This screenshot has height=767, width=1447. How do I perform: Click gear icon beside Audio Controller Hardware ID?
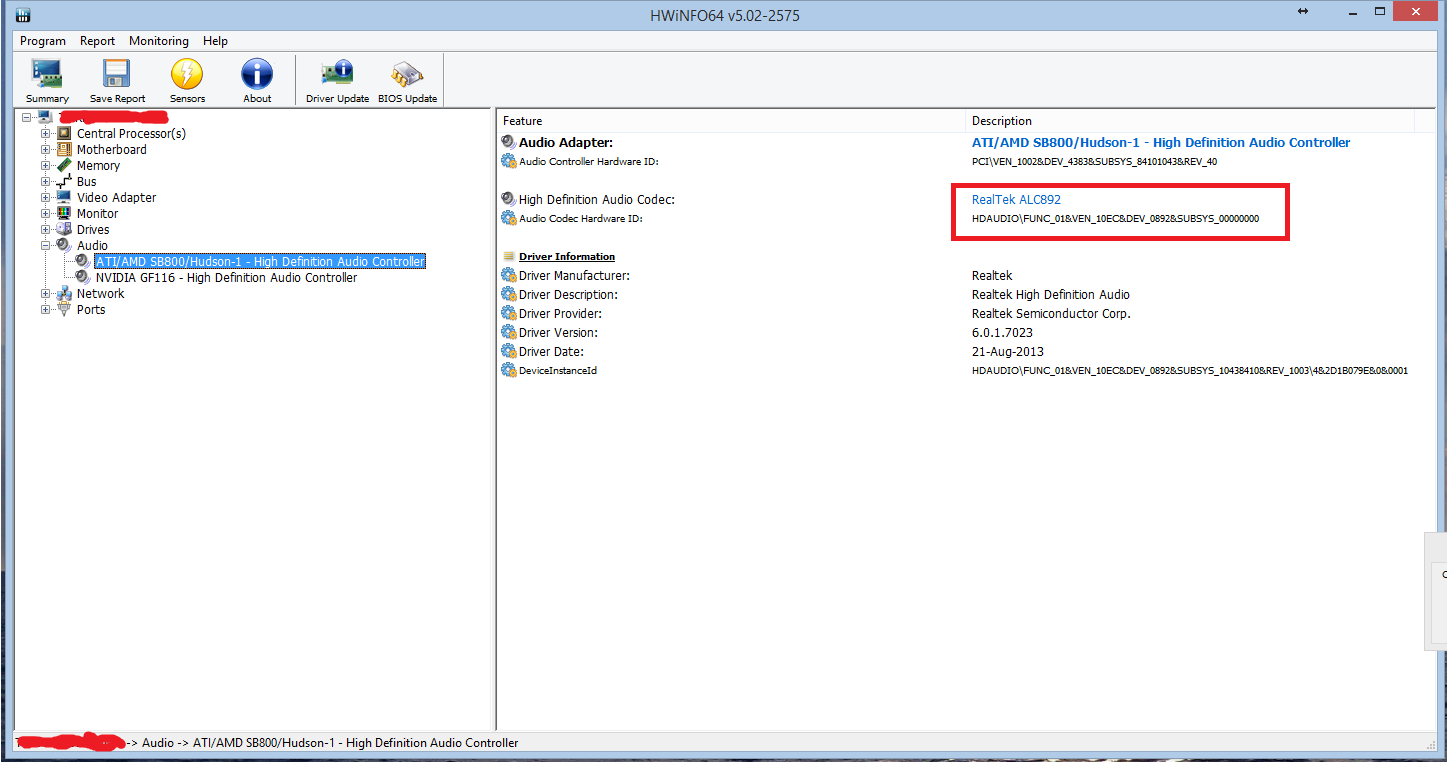[509, 161]
